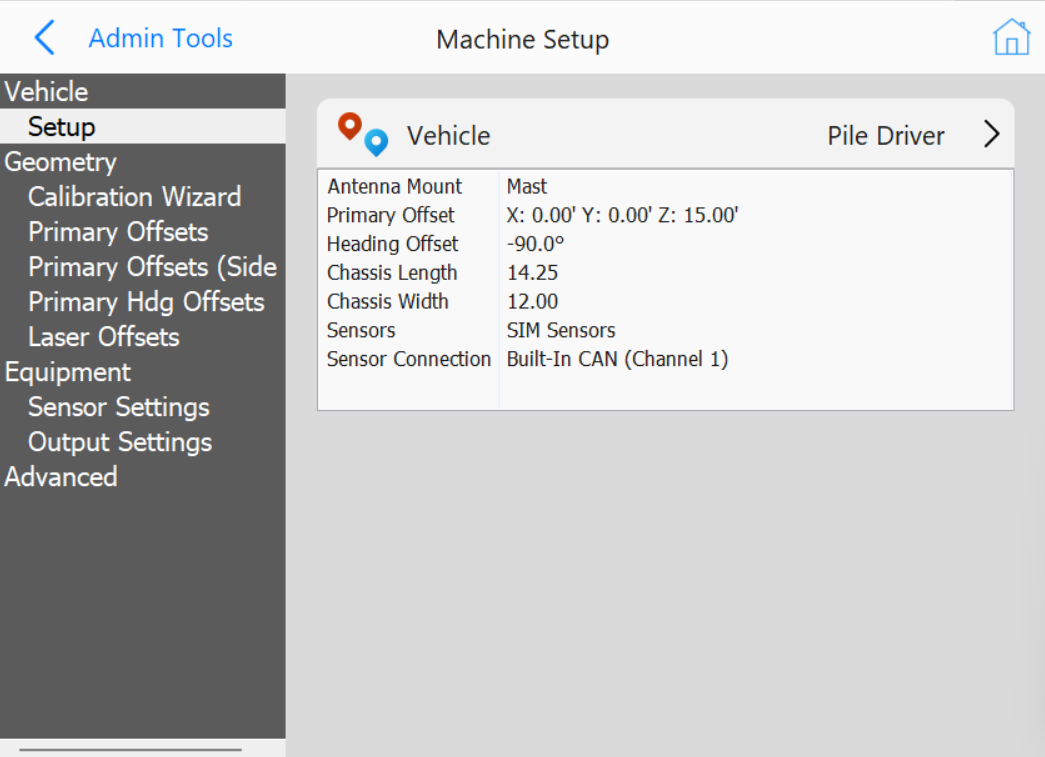Click the Machine Setup page title
The image size is (1045, 757).
click(522, 39)
